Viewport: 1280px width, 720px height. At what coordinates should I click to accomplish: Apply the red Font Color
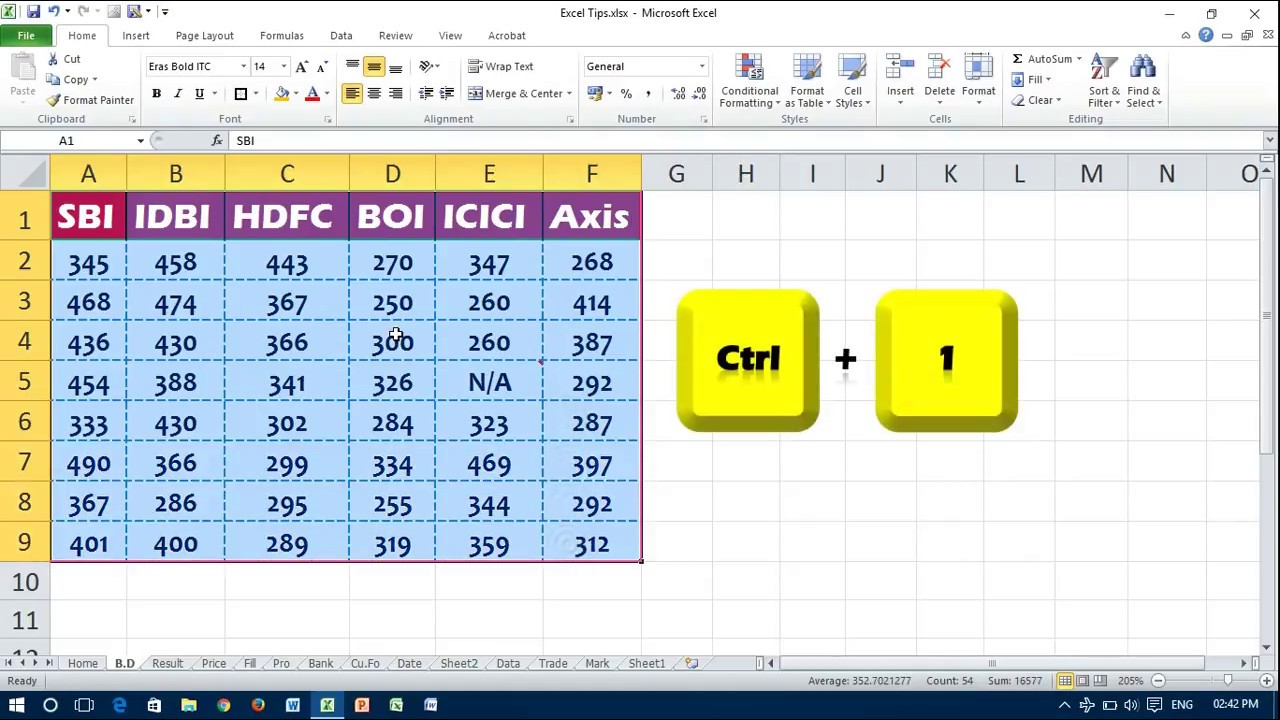(x=312, y=93)
